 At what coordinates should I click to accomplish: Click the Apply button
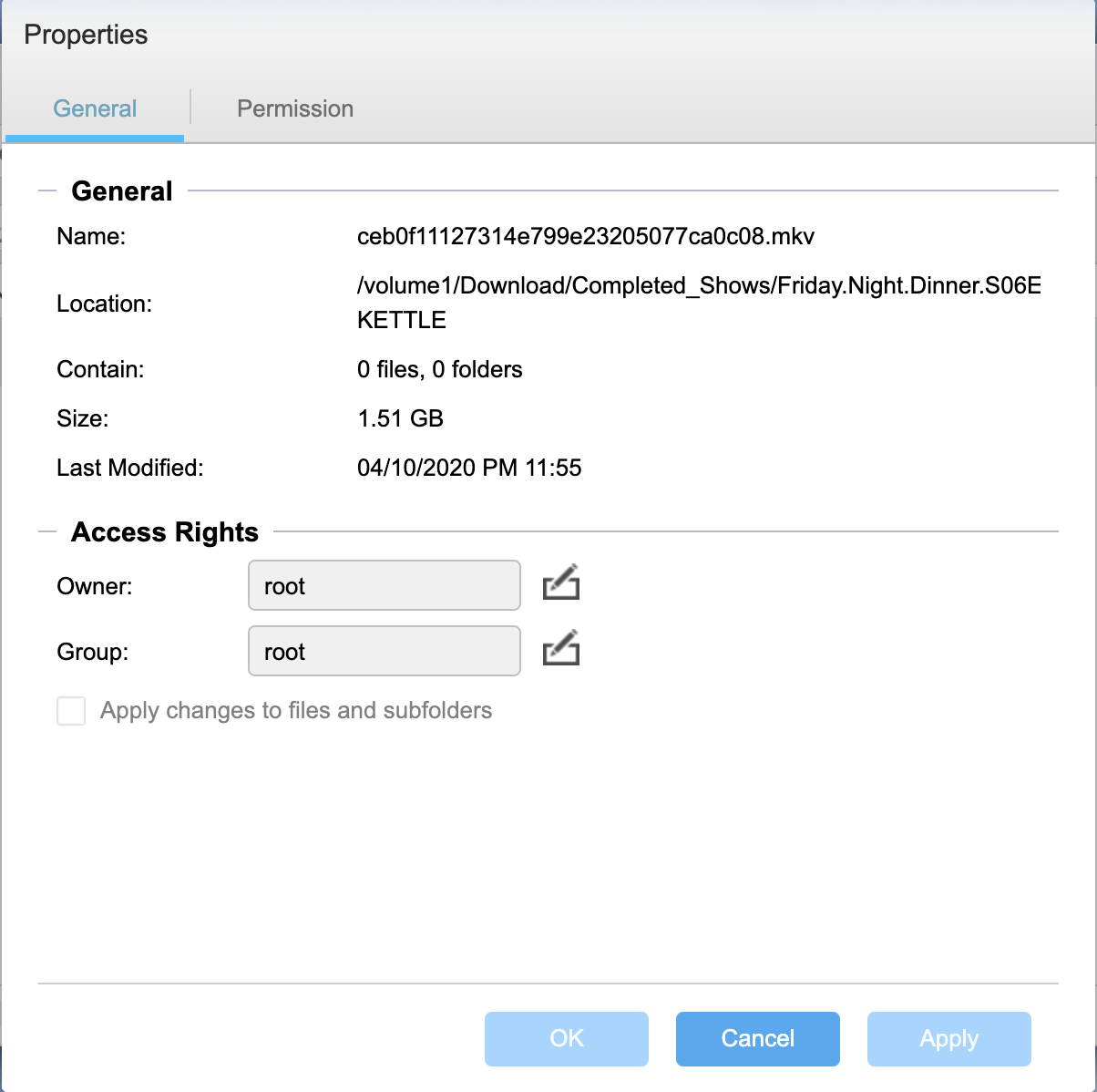click(949, 1039)
